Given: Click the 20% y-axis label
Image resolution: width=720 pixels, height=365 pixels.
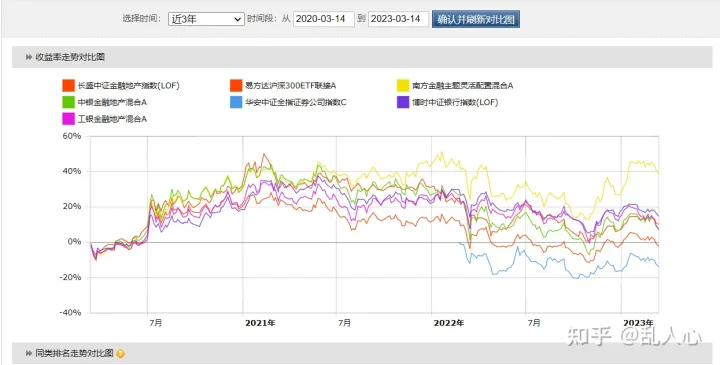Looking at the screenshot, I should [72, 207].
